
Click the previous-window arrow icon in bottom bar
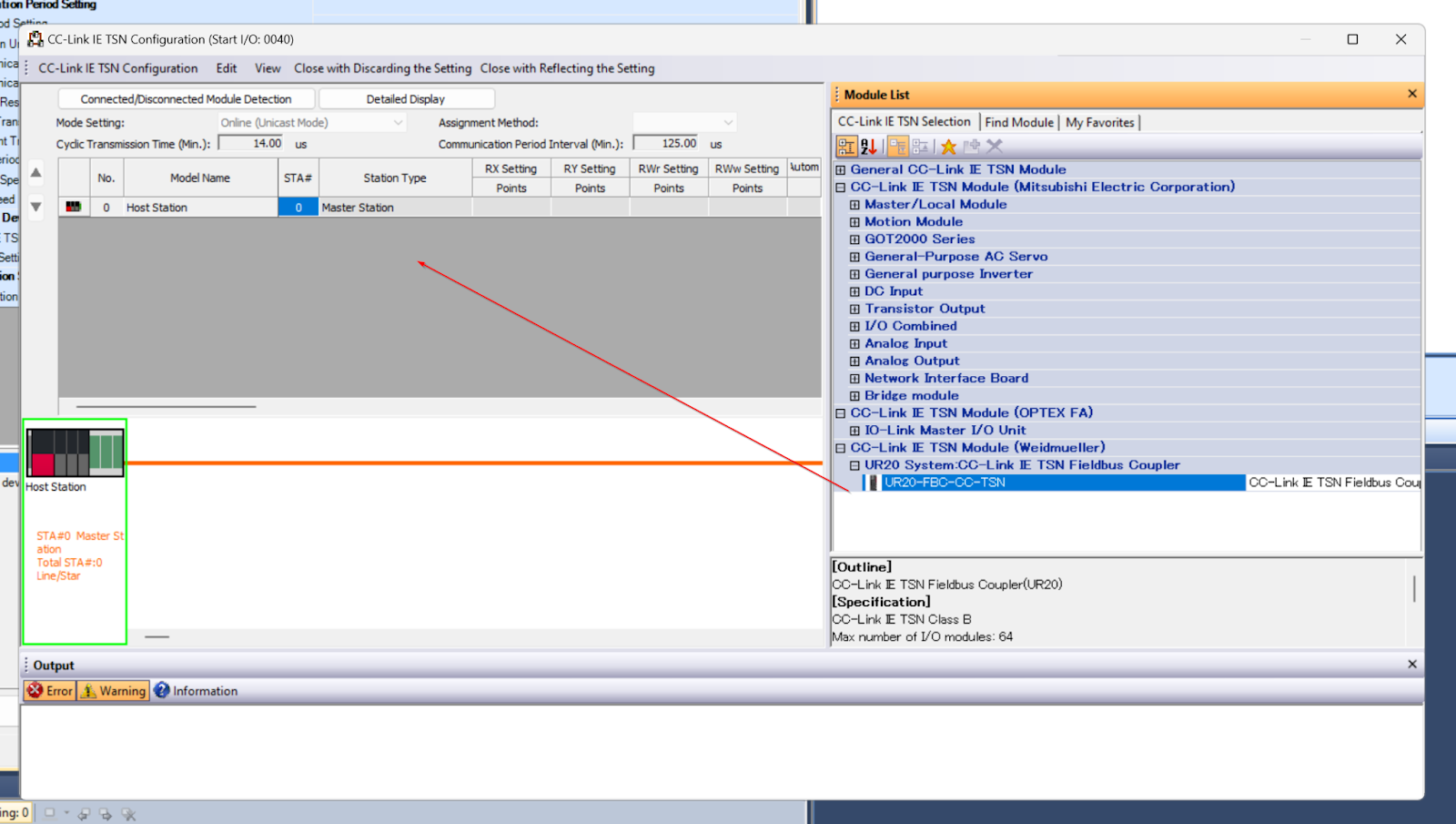(84, 814)
